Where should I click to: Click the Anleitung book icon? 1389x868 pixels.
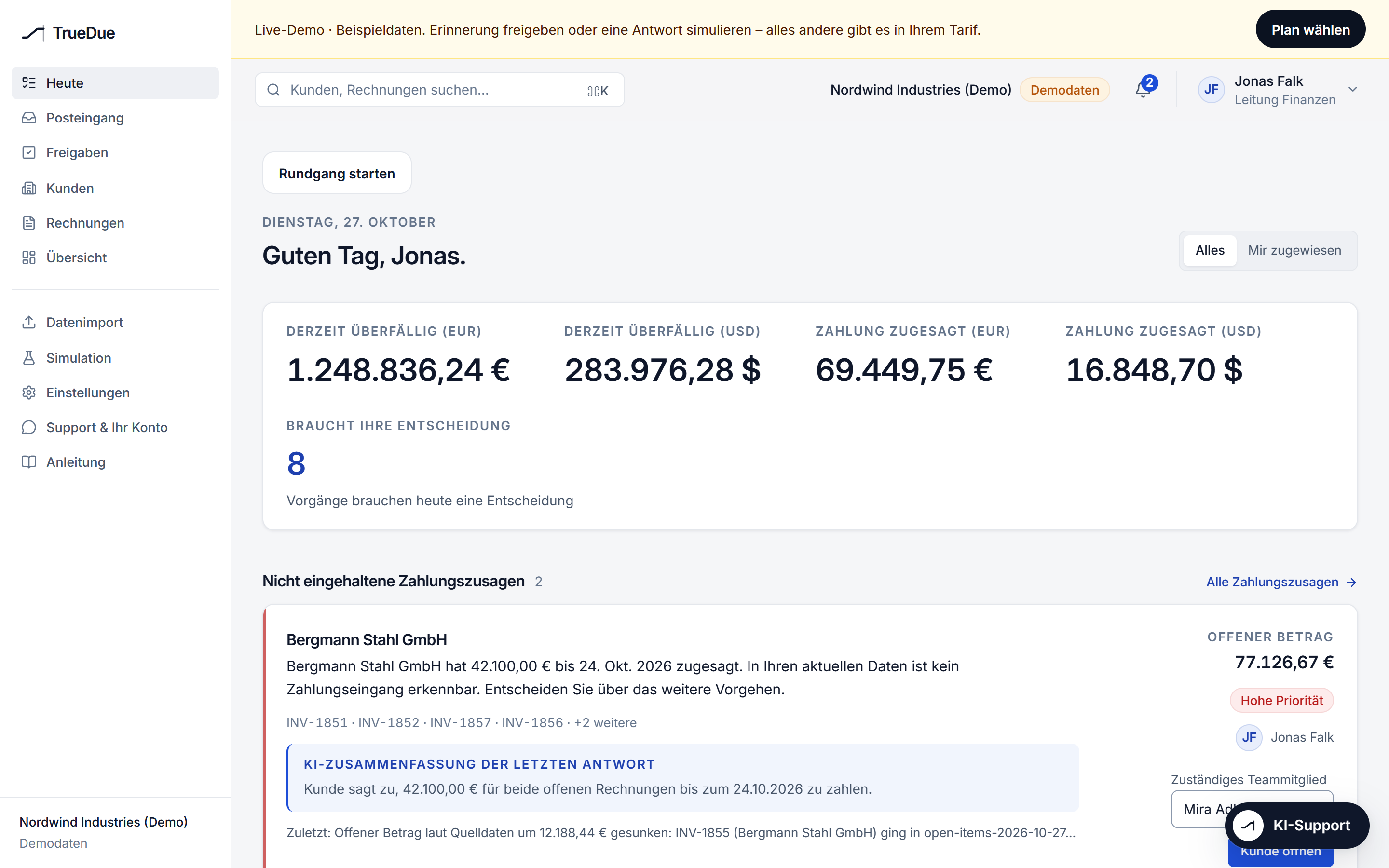point(29,462)
